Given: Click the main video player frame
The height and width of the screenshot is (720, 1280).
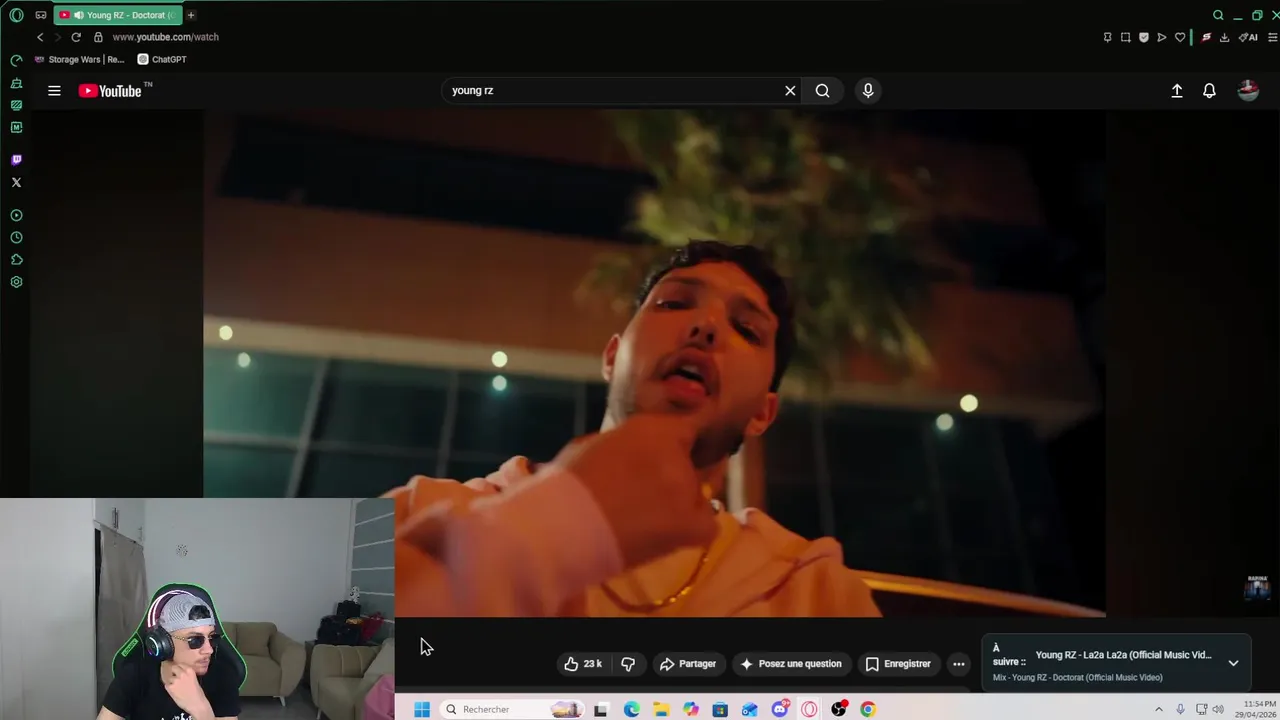Looking at the screenshot, I should (x=654, y=363).
